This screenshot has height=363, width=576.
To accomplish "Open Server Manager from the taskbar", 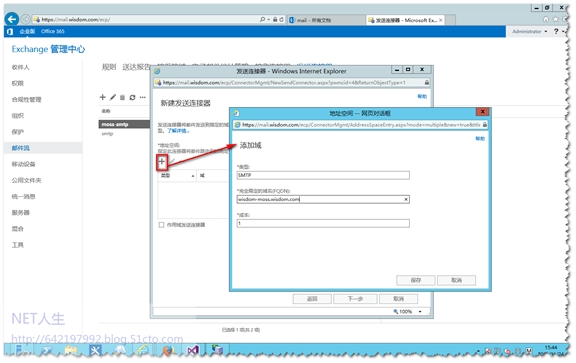I will 21,350.
